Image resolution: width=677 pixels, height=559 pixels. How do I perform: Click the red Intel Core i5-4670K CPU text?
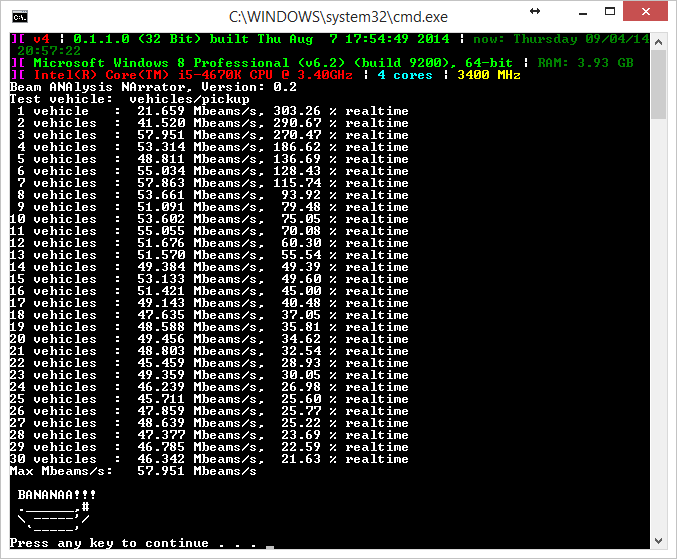coord(193,75)
